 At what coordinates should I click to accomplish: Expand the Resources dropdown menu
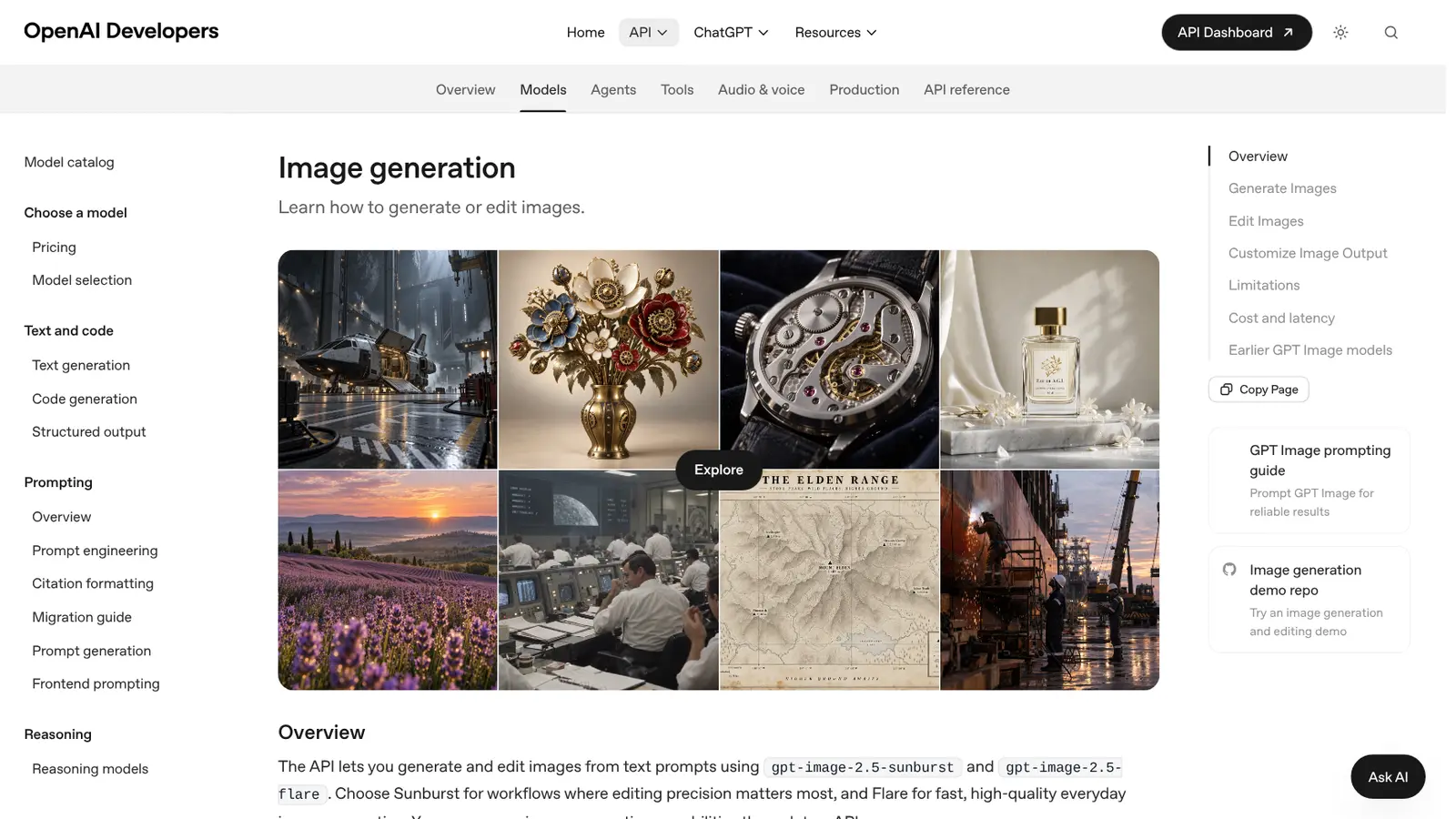[835, 33]
